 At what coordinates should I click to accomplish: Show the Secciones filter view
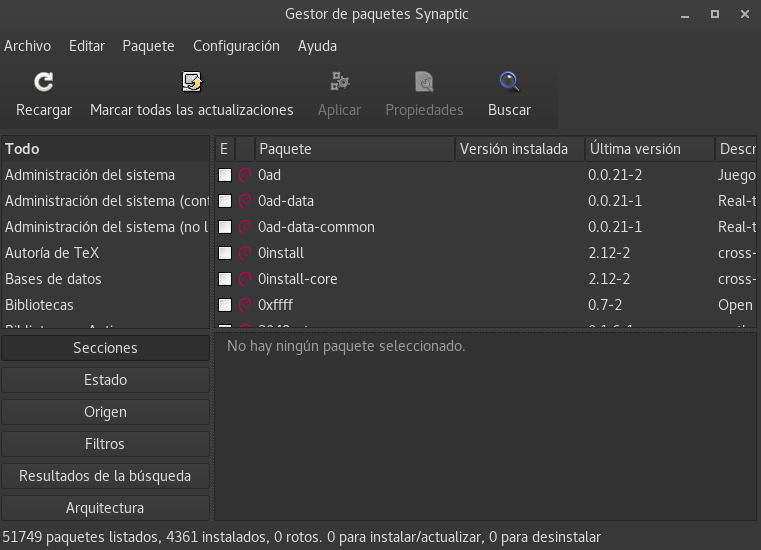[105, 348]
